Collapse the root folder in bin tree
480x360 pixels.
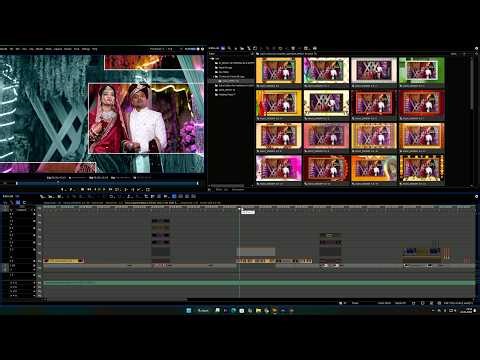click(211, 58)
